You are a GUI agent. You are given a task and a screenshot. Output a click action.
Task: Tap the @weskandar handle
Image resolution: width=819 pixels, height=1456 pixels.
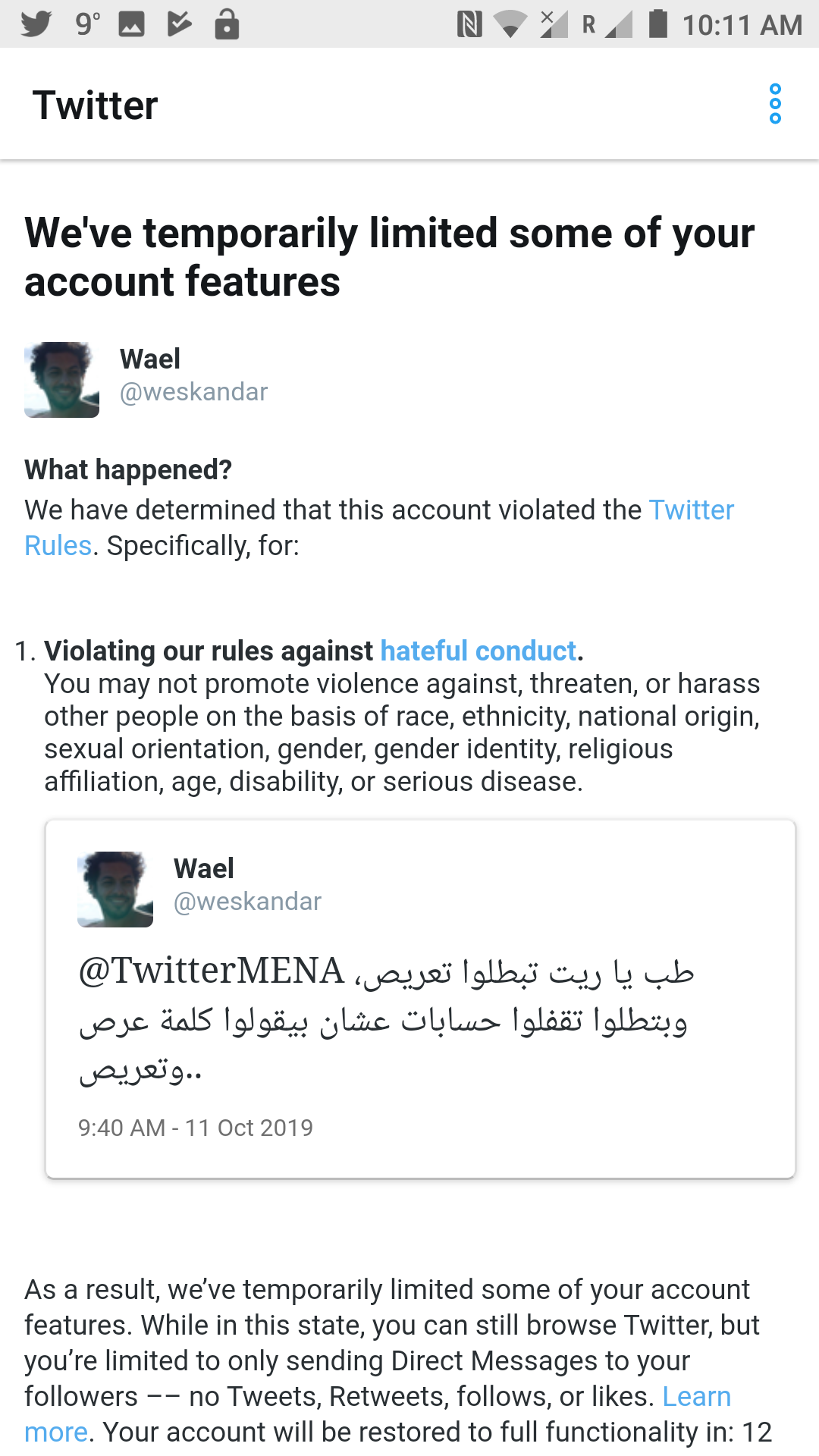tap(194, 392)
